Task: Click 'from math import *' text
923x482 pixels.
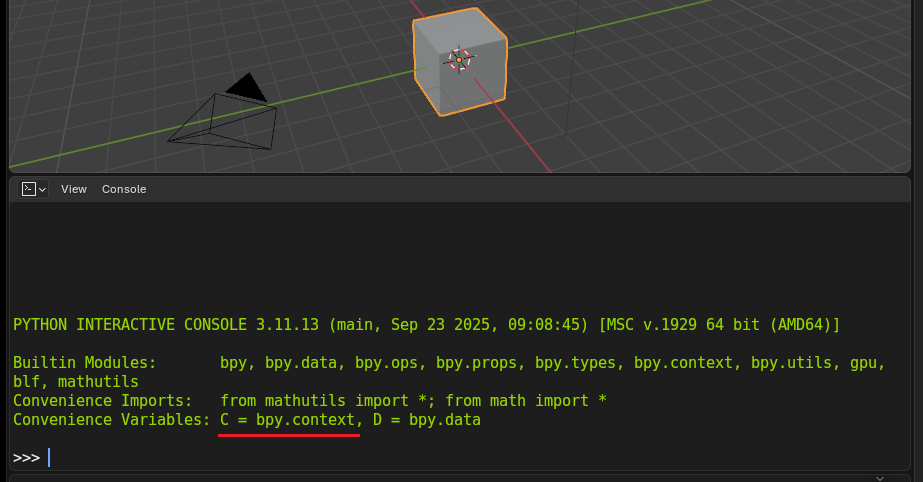Action: pos(526,401)
